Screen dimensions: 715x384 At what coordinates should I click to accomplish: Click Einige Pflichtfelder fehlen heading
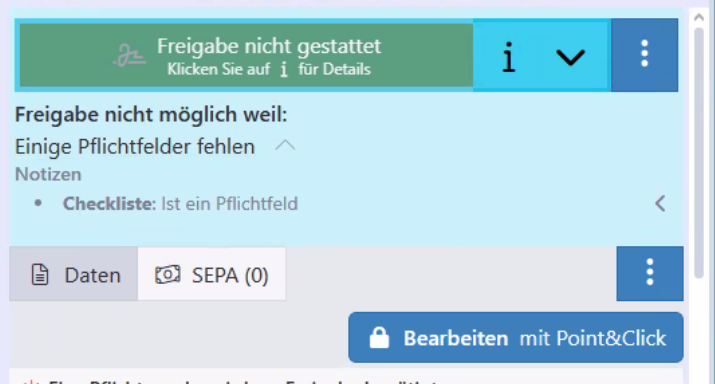click(x=135, y=146)
